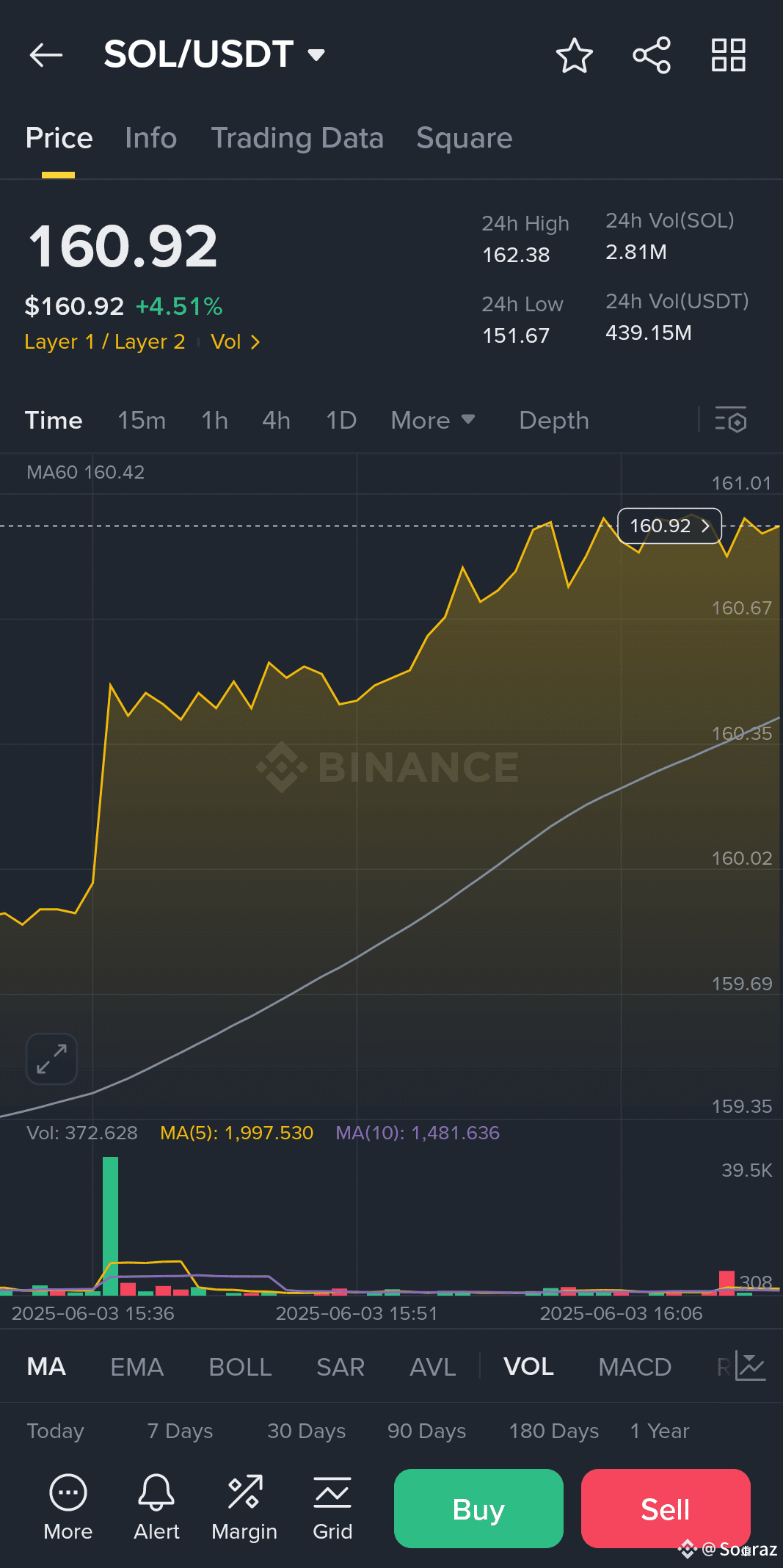Select the 4h interval tab
This screenshot has width=783, height=1568.
click(276, 420)
